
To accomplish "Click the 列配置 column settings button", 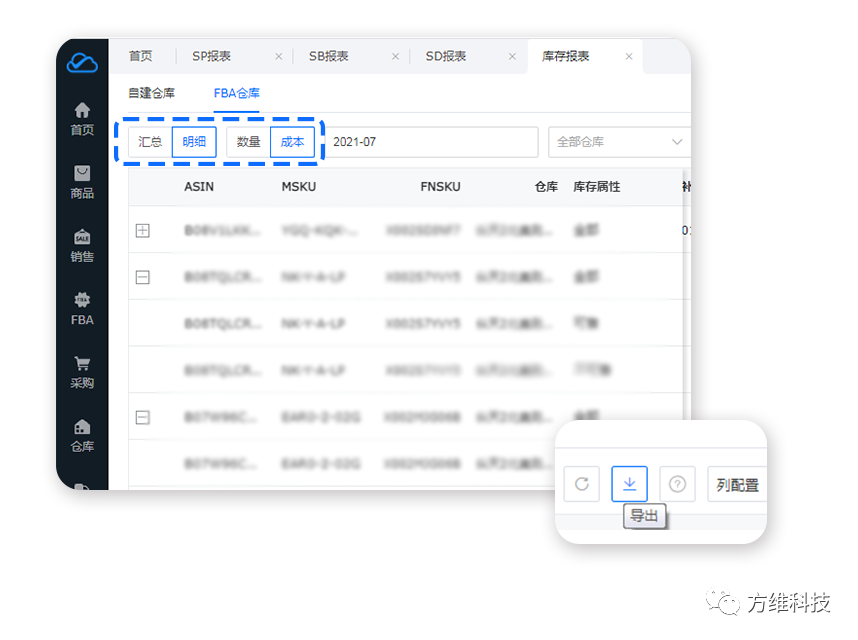I will pos(737,485).
